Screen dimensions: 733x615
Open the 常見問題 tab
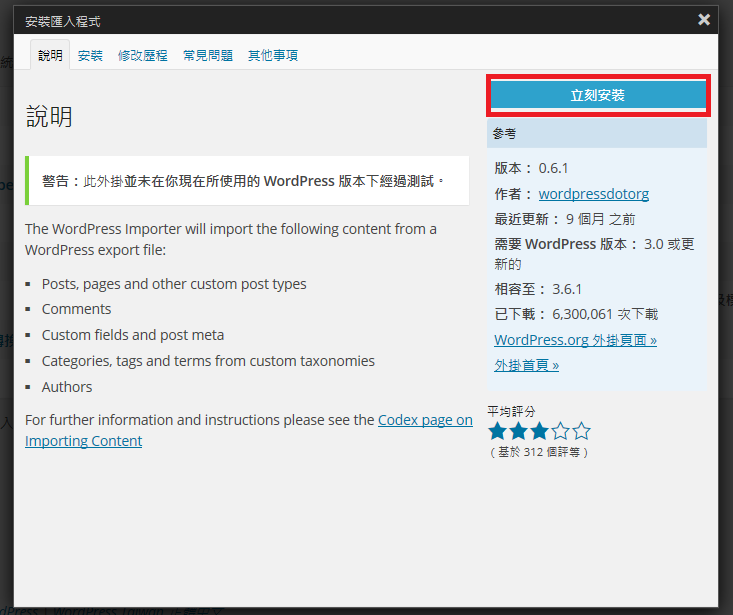point(208,56)
